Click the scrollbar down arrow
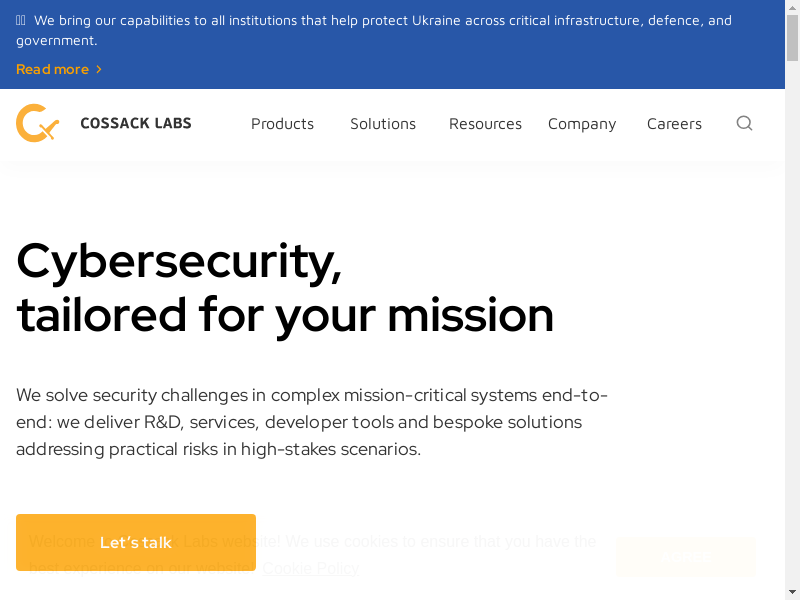This screenshot has width=800, height=600. [x=793, y=592]
